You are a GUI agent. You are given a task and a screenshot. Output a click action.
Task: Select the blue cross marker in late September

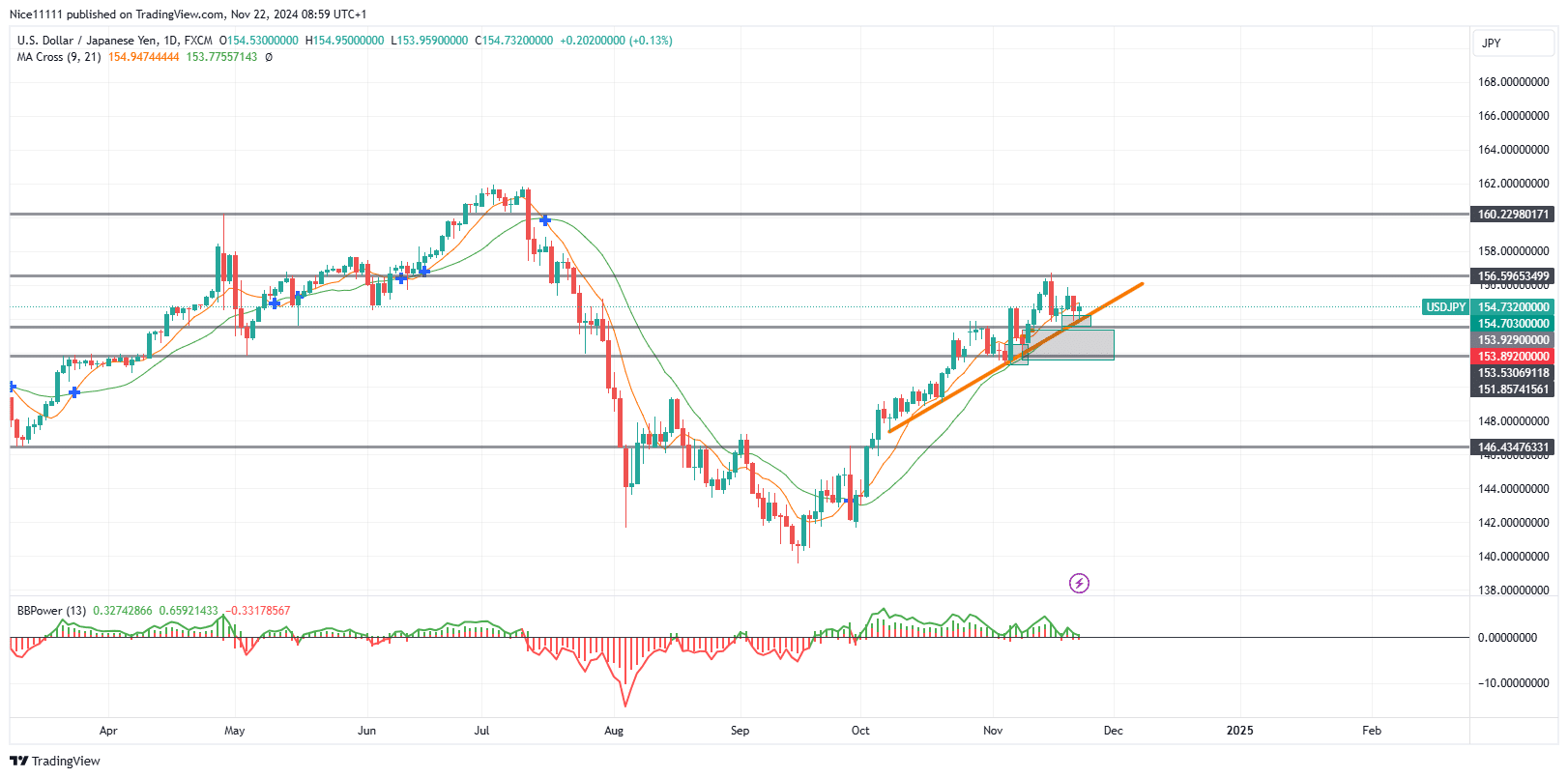tap(851, 500)
